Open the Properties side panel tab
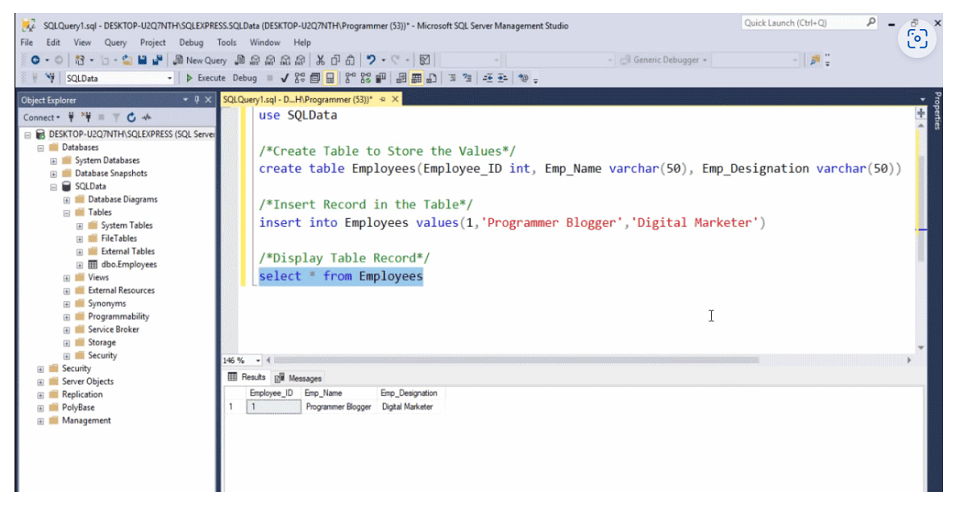960x508 pixels. [937, 111]
